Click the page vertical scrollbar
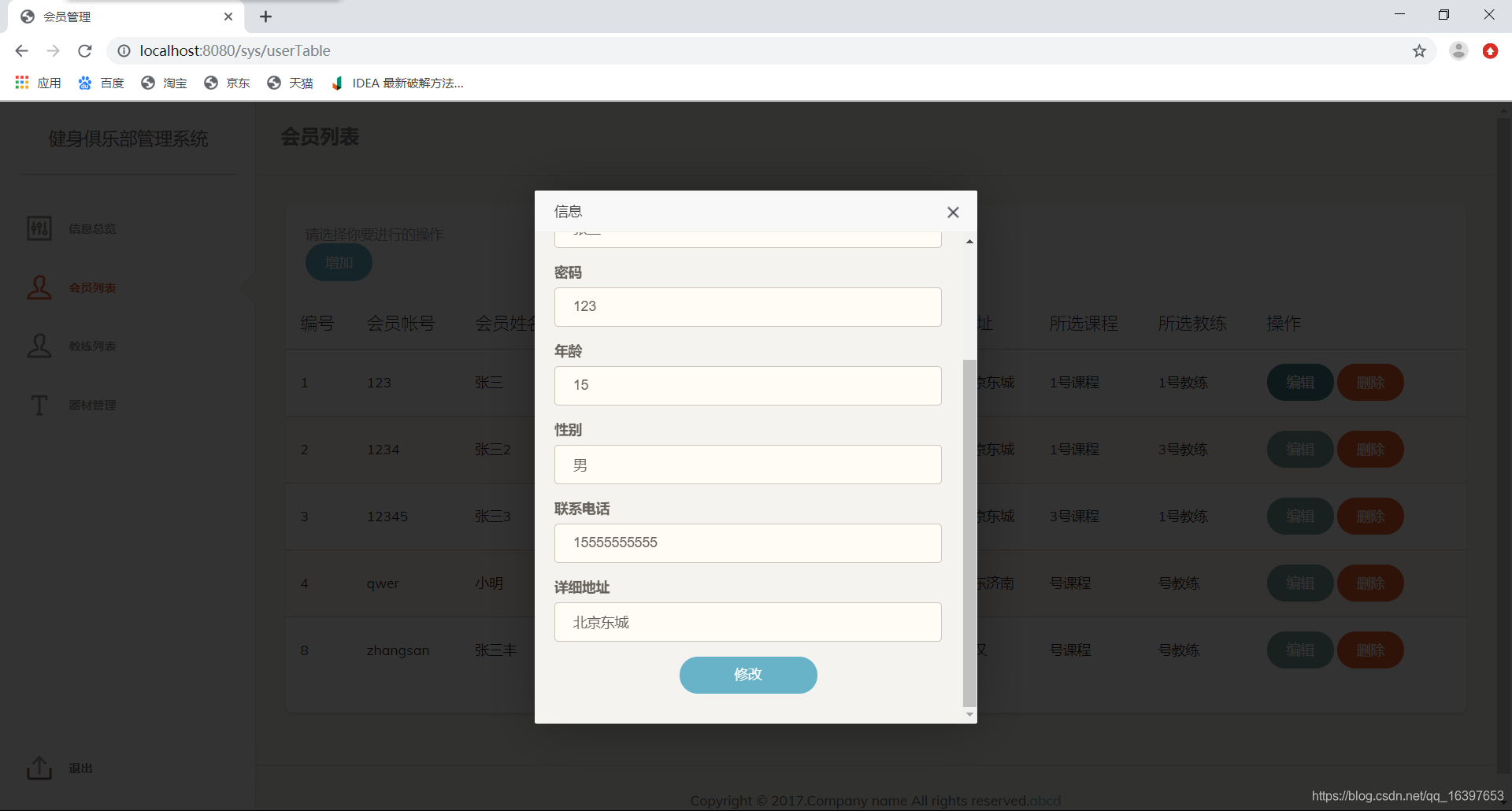Screen dimensions: 1512x811 [1503, 445]
